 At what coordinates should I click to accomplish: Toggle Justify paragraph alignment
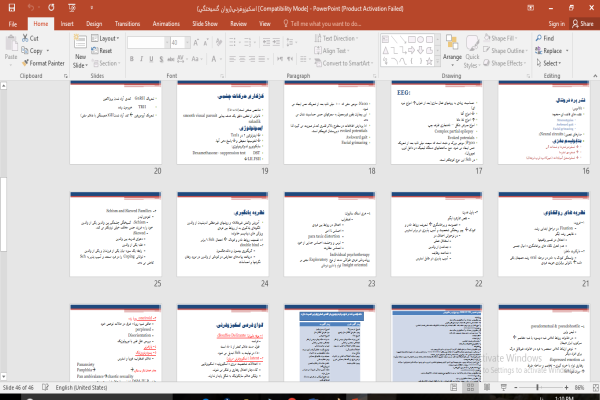(262, 59)
